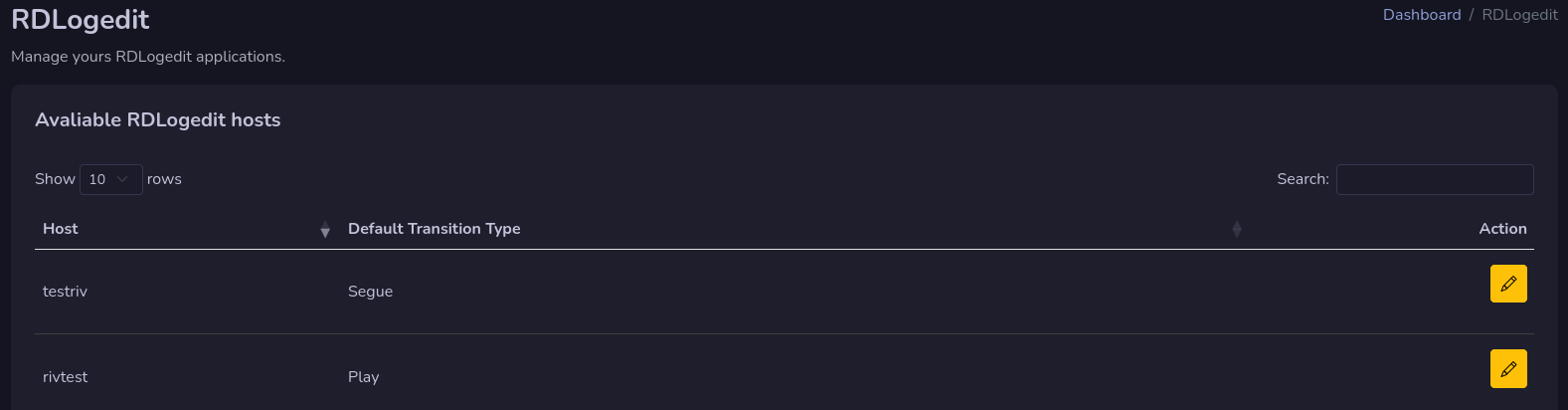Click the RDLogedit page title
The height and width of the screenshot is (410, 1568).
tap(81, 20)
